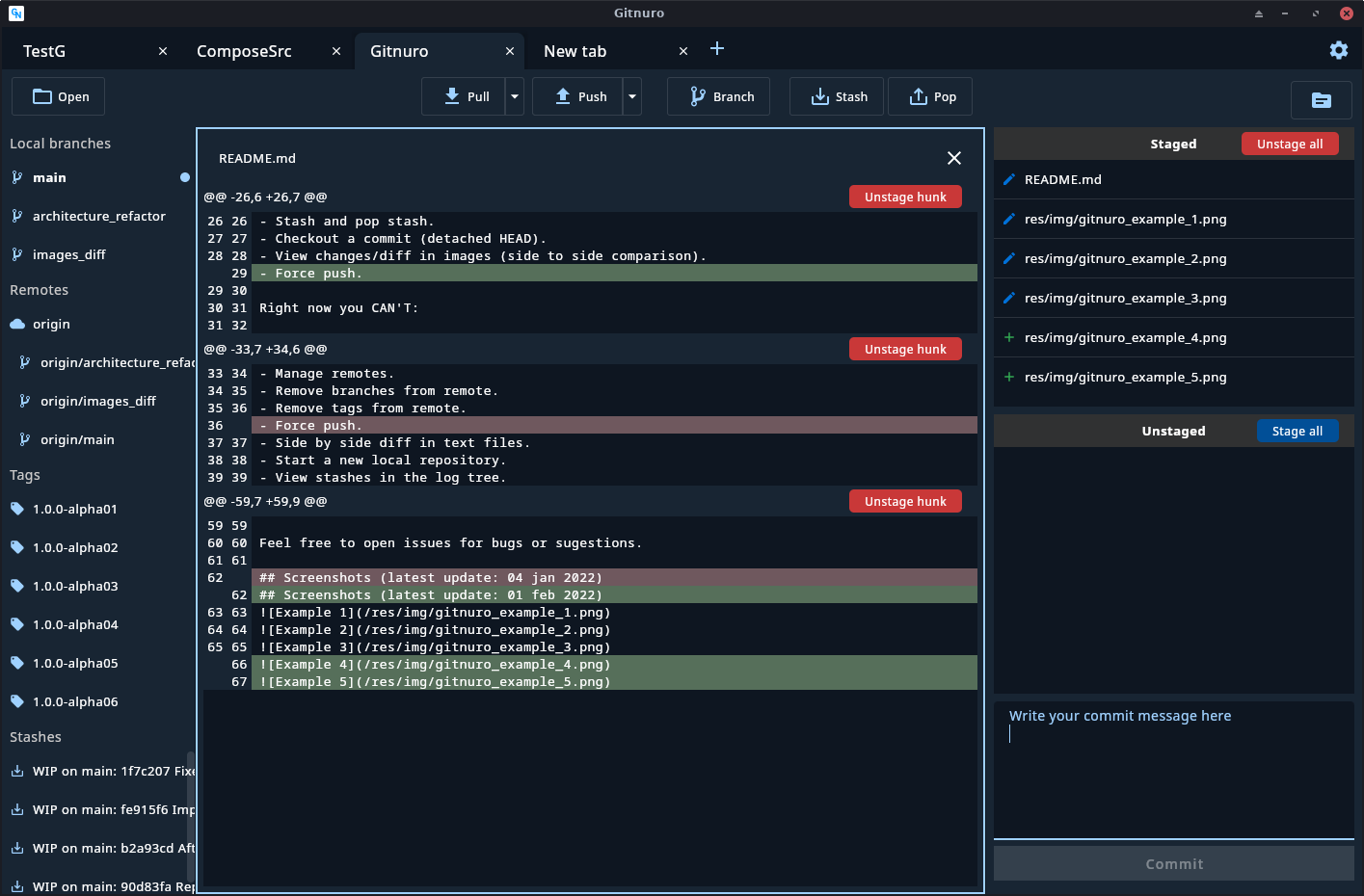Click the Stash button
Image resolution: width=1364 pixels, height=896 pixels.
click(x=837, y=96)
